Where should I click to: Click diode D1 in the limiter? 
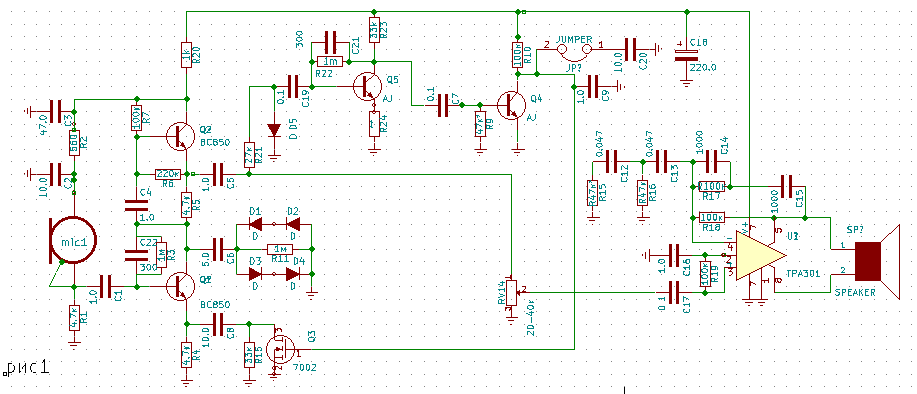257,224
